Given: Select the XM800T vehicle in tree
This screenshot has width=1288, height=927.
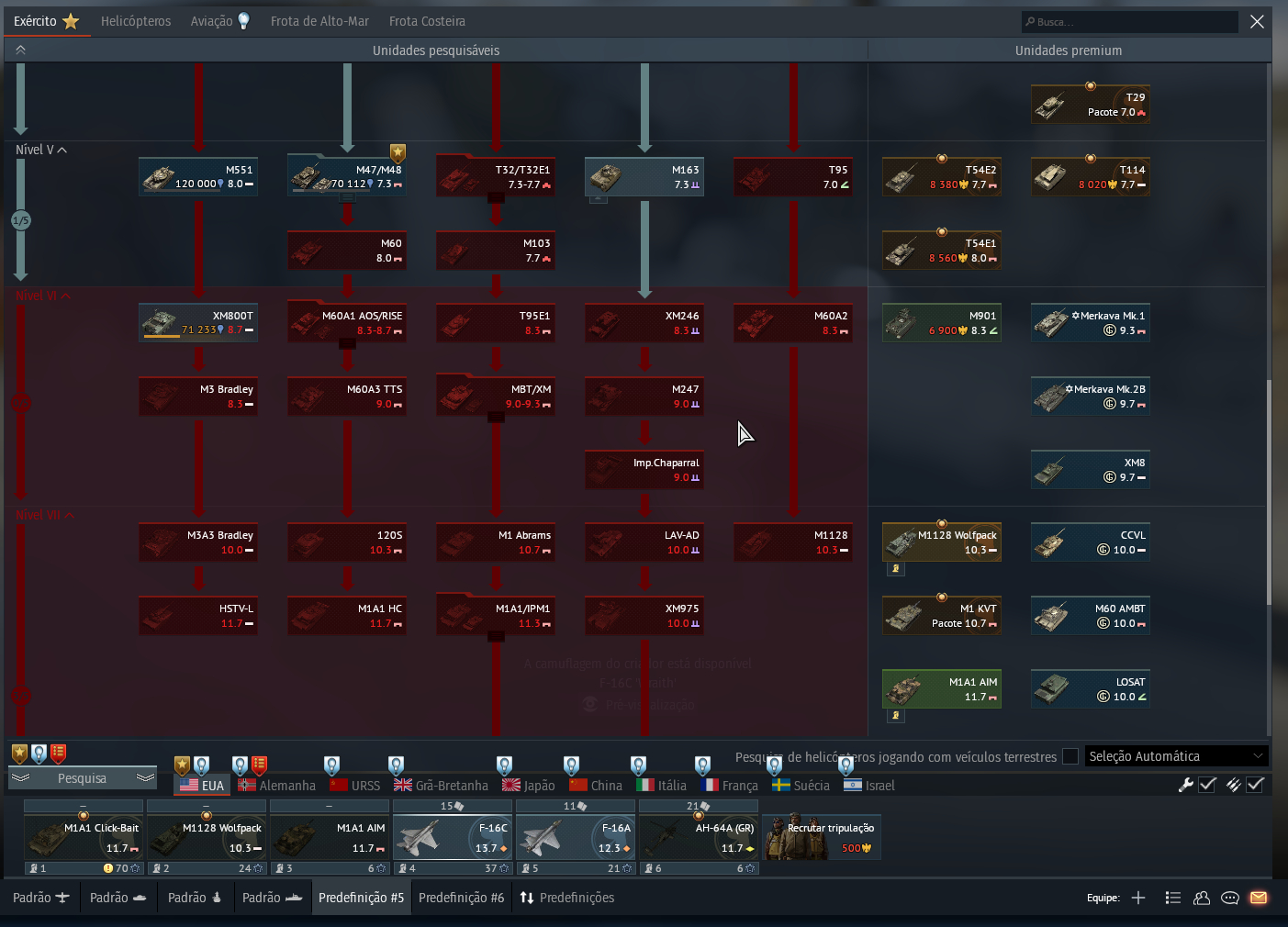Looking at the screenshot, I should click(198, 322).
